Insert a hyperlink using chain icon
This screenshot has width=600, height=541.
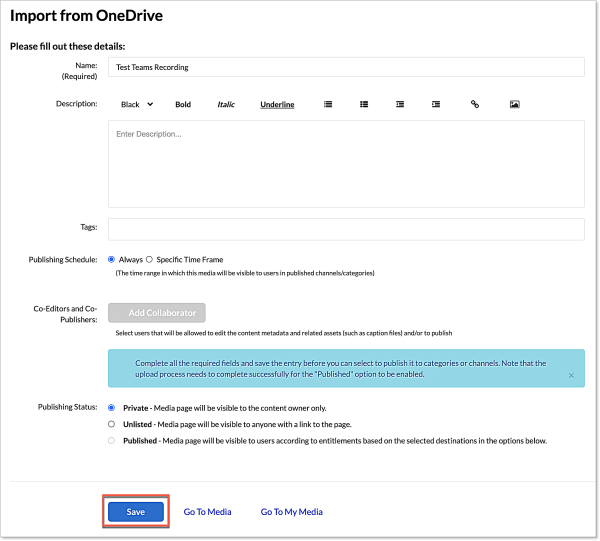point(475,104)
